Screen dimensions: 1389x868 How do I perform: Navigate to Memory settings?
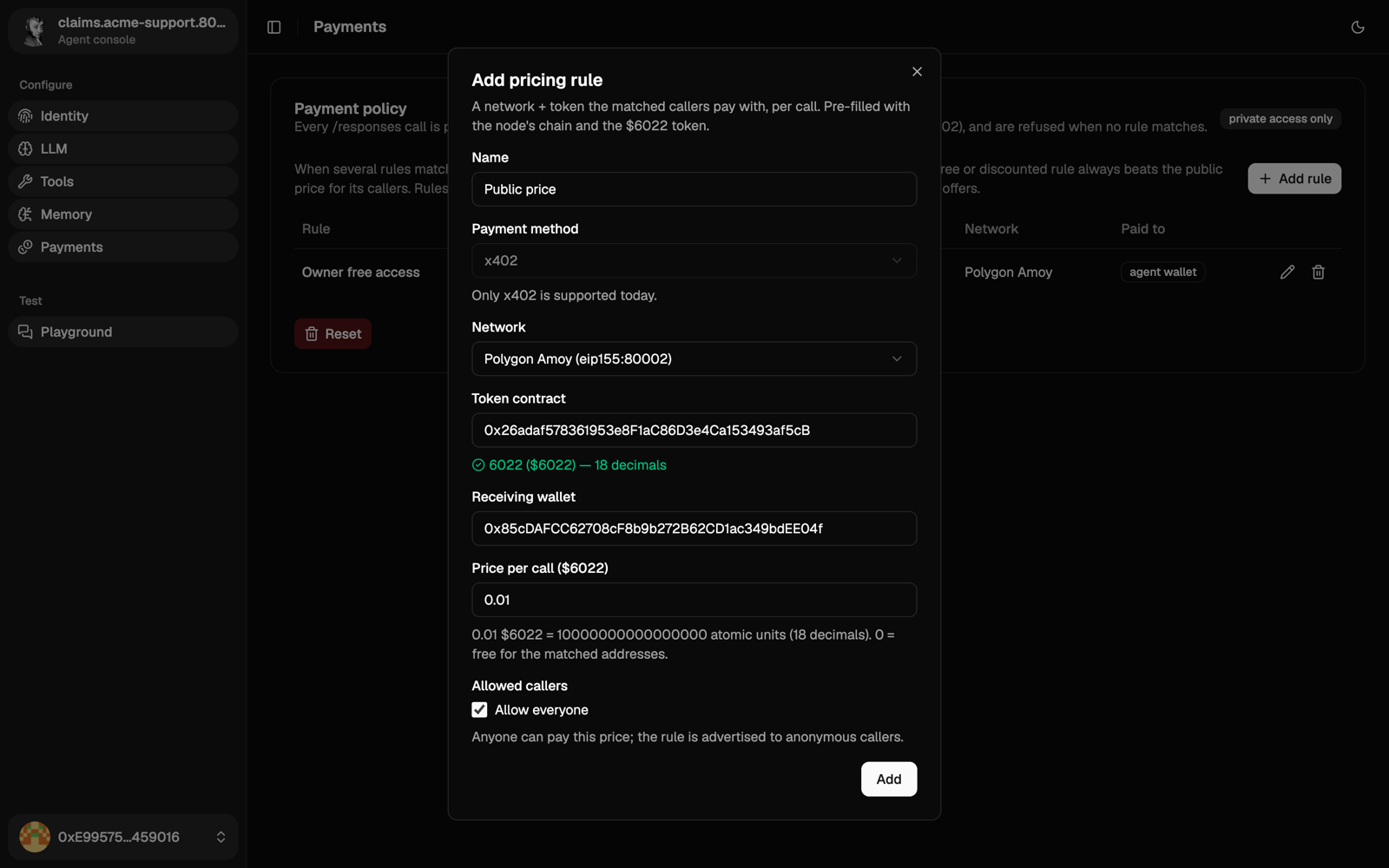pos(123,214)
